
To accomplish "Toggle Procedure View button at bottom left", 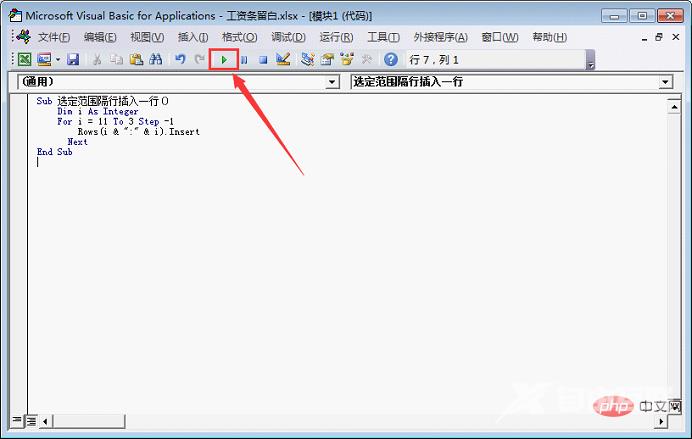I will coord(17,420).
